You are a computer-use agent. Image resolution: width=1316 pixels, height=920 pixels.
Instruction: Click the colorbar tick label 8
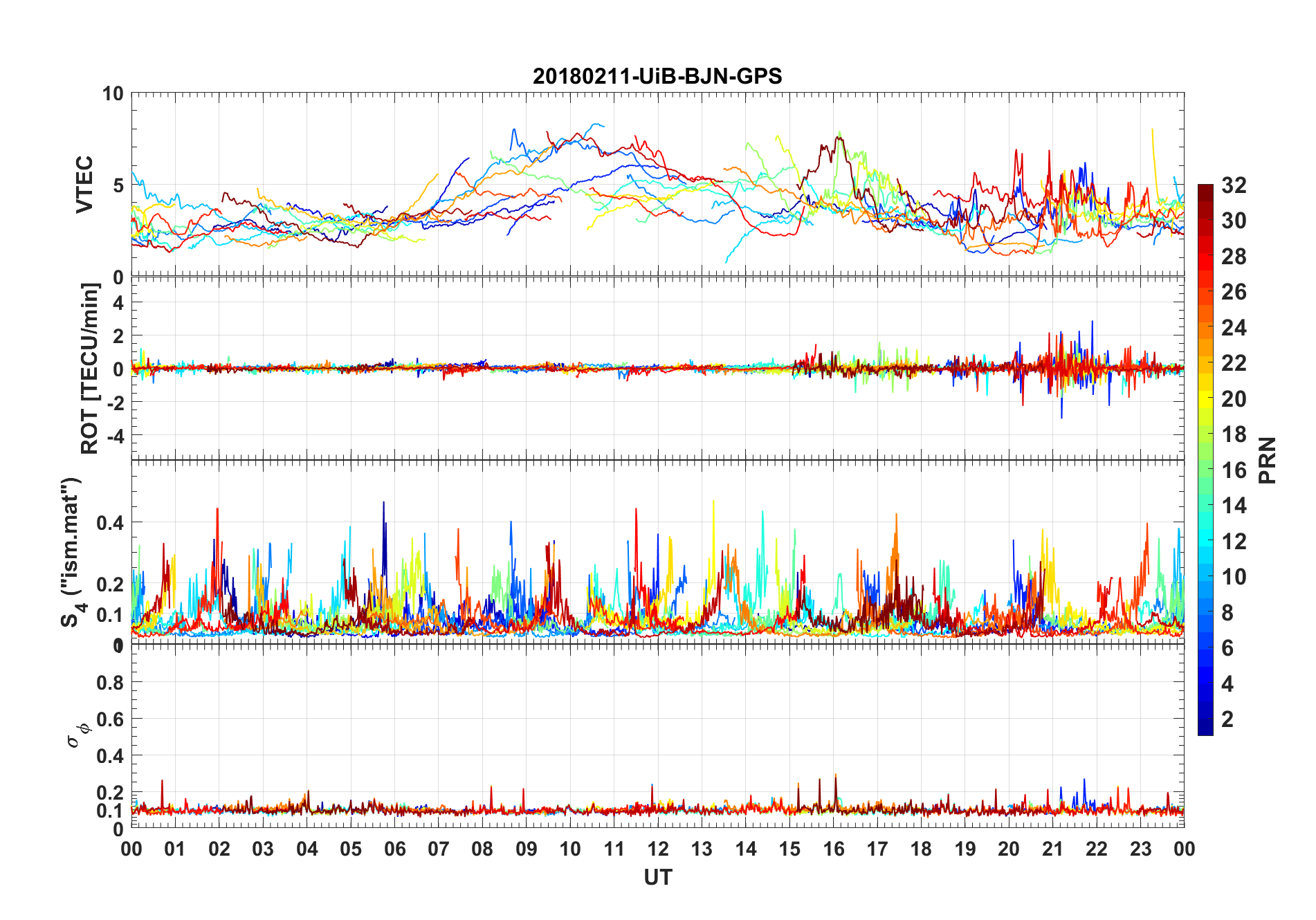[1227, 612]
